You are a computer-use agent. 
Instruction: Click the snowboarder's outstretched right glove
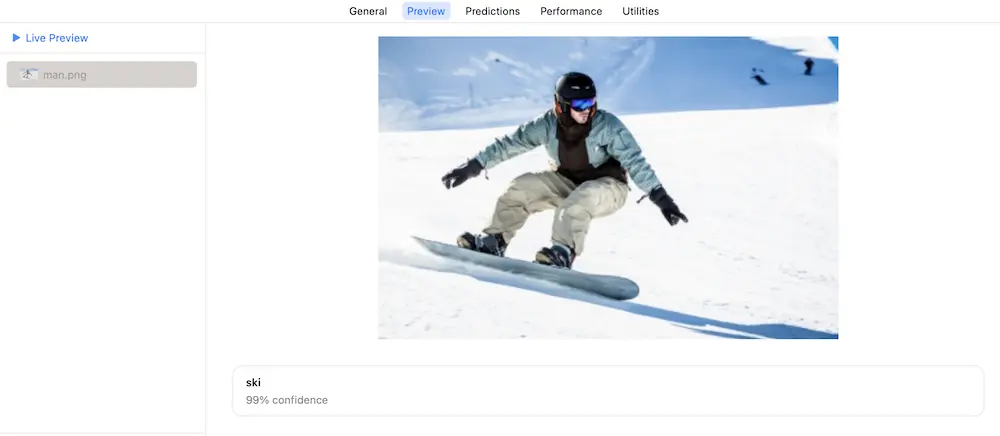(462, 174)
